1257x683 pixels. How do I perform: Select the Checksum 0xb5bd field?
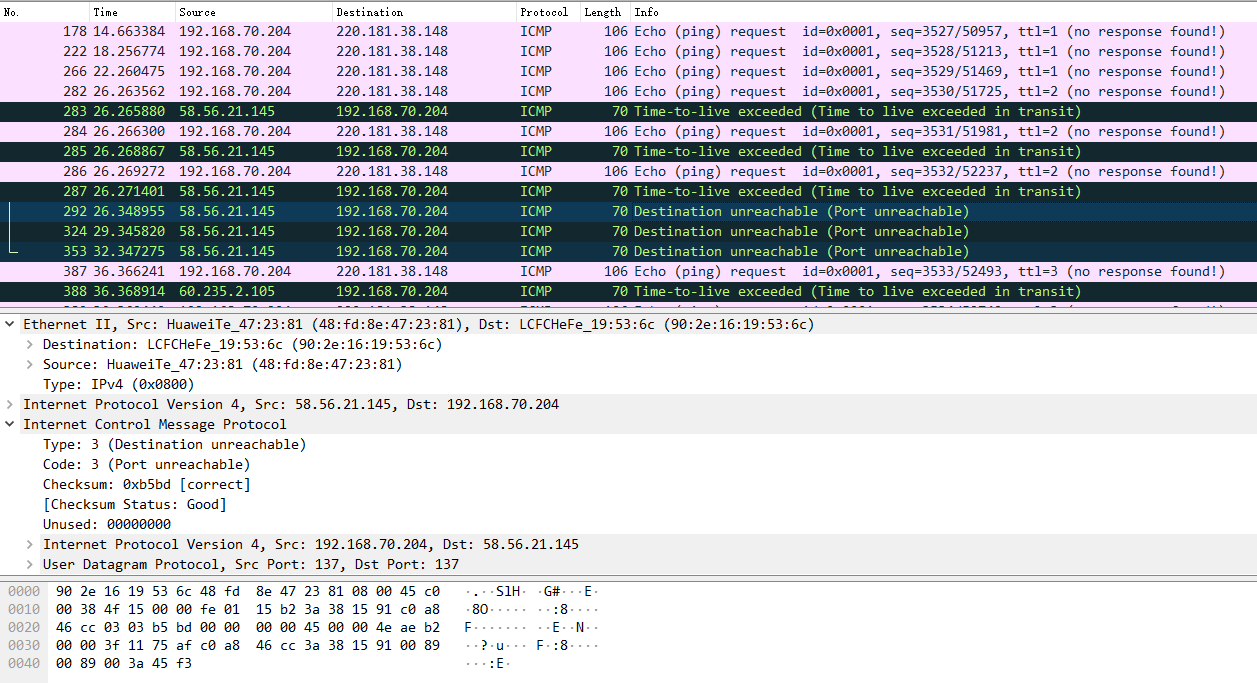(x=146, y=484)
